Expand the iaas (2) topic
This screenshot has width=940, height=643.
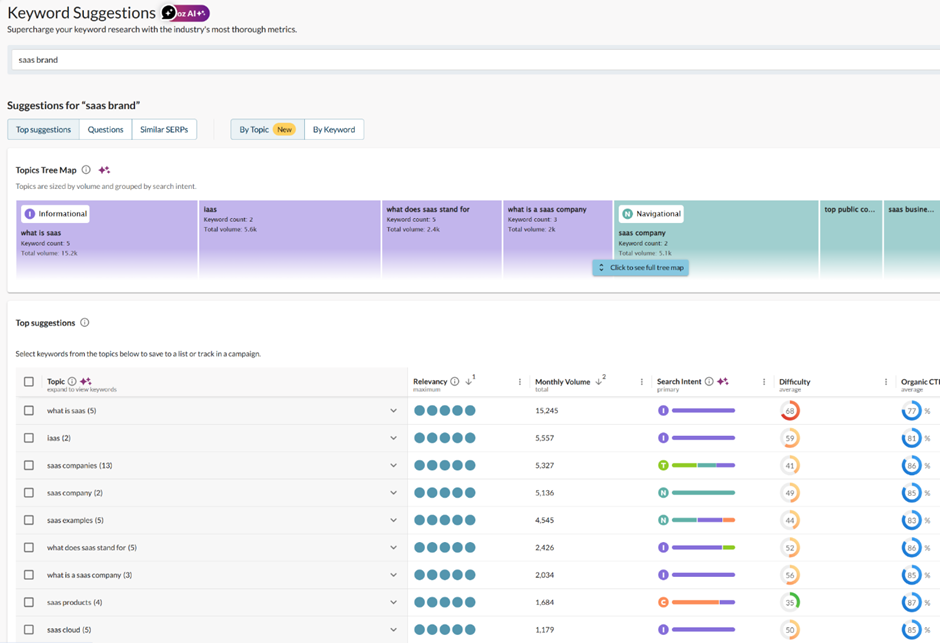pyautogui.click(x=393, y=438)
